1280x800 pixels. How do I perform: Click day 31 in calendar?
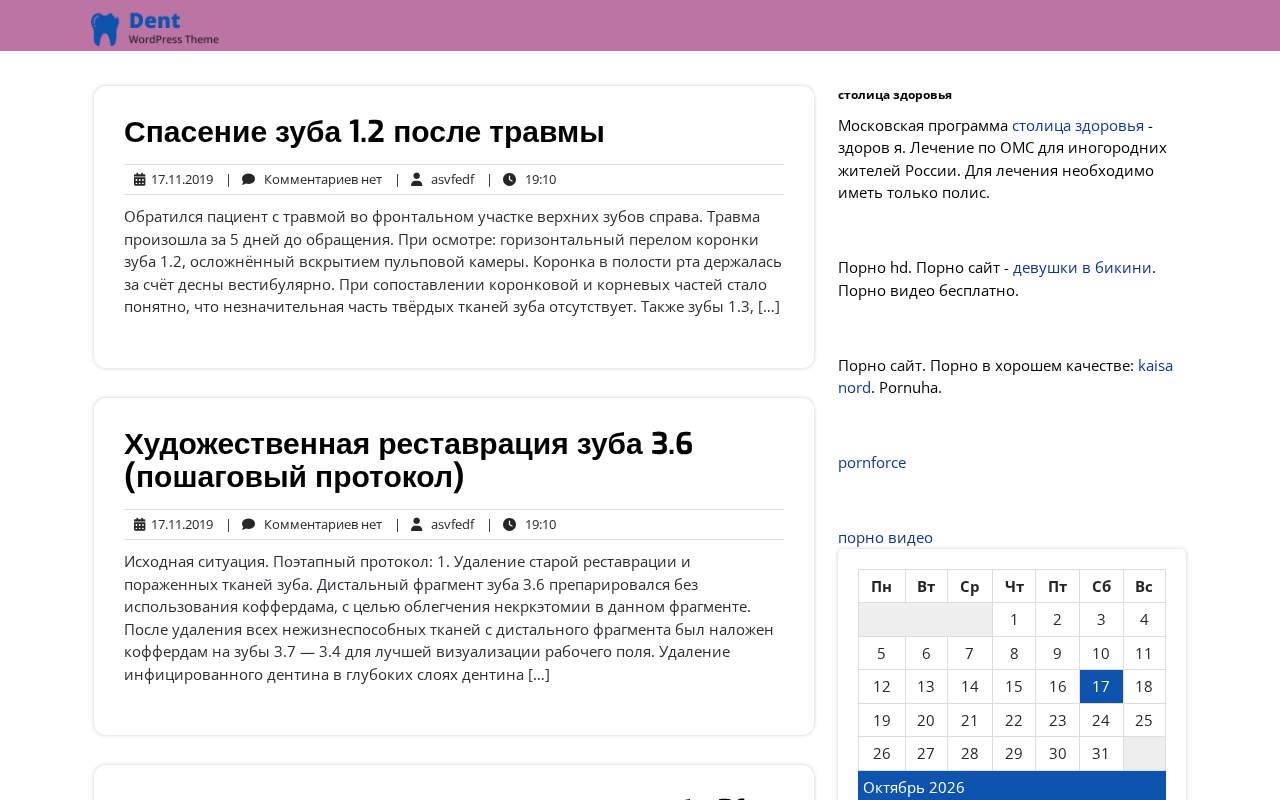tap(1101, 754)
